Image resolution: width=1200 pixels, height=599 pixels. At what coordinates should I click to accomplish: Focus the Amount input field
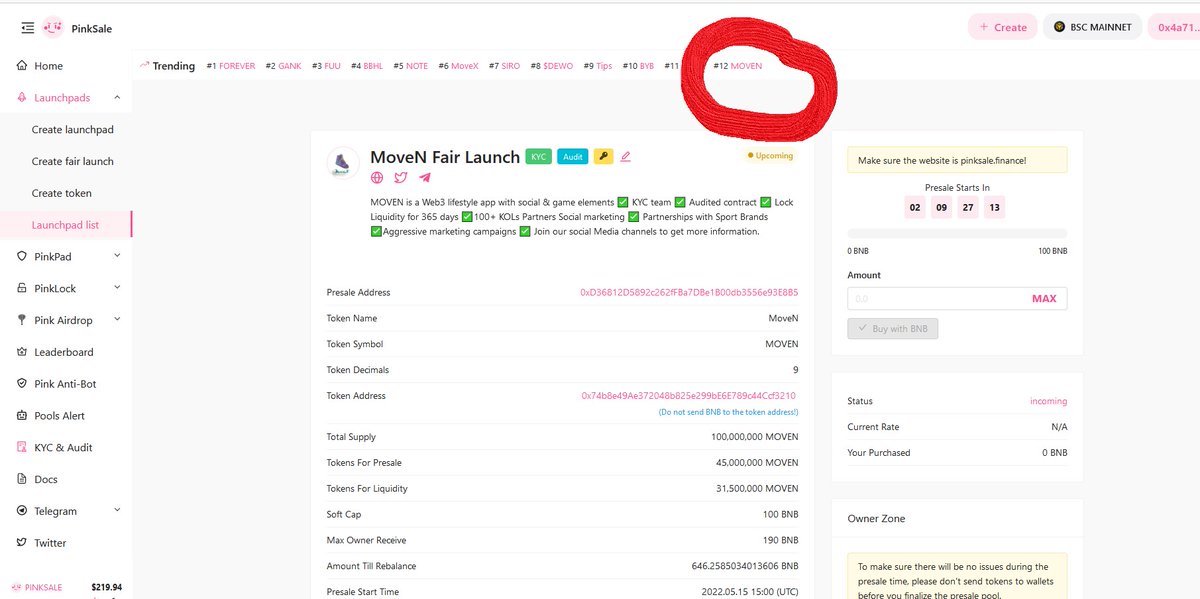(937, 298)
